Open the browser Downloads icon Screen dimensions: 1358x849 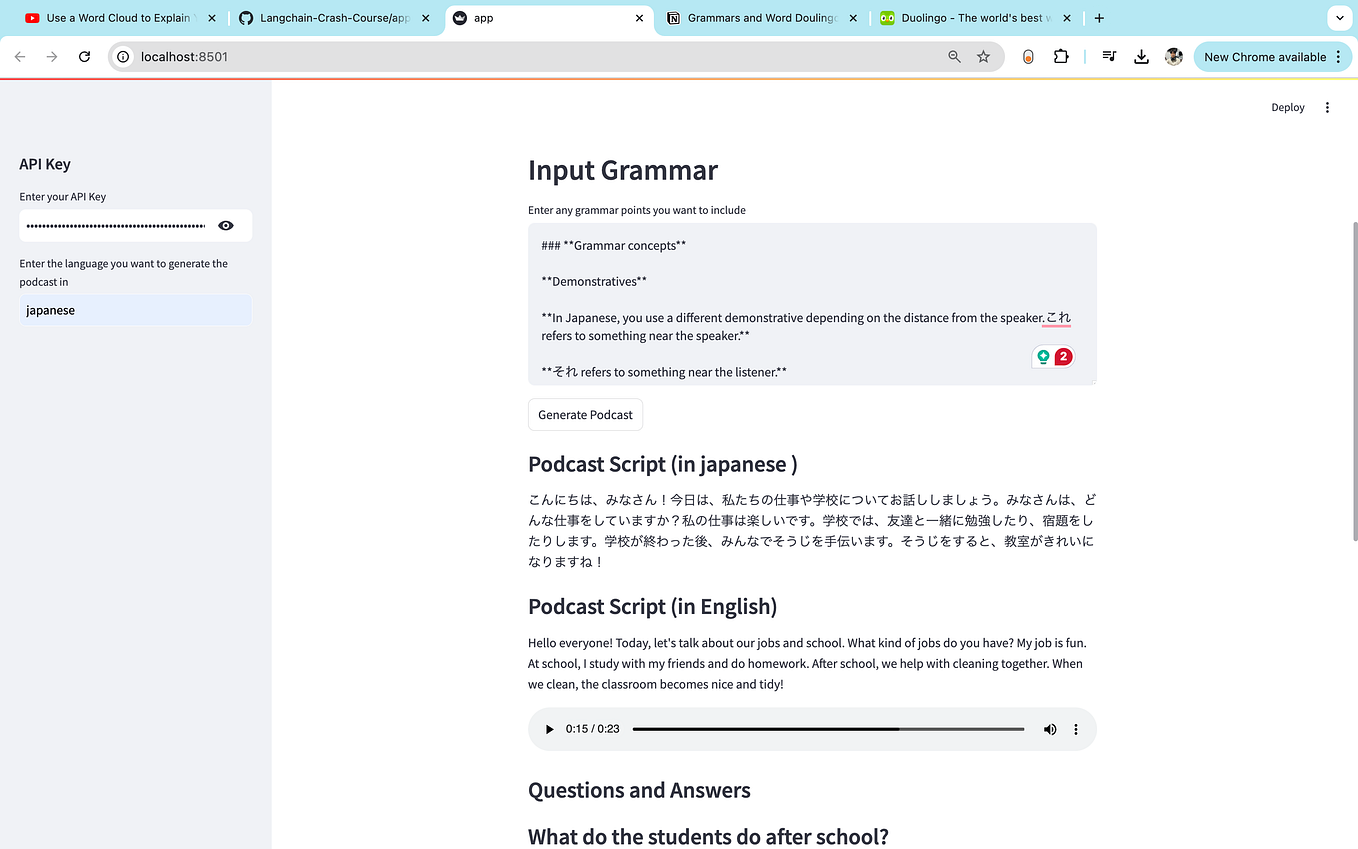tap(1141, 56)
